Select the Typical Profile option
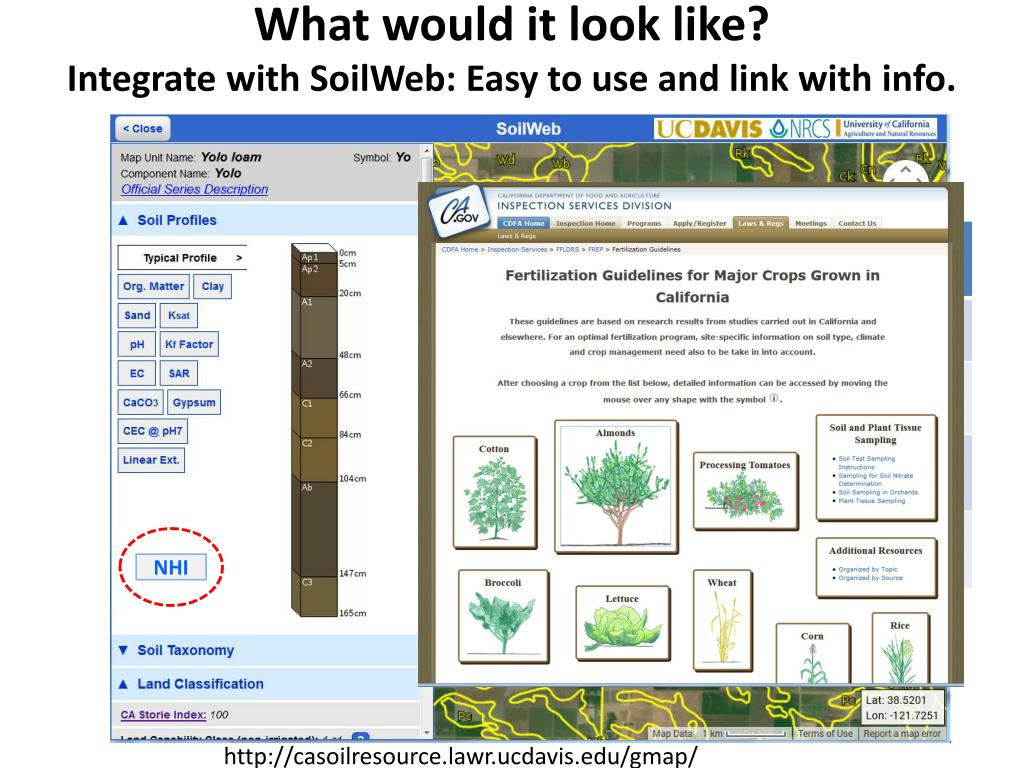Screen dimensions: 1024x768 183,258
